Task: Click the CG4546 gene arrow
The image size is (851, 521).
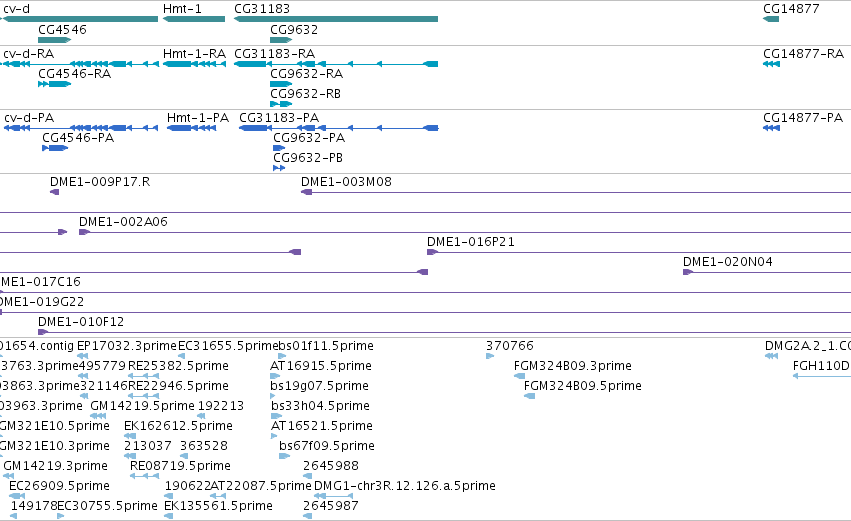Action: point(55,40)
